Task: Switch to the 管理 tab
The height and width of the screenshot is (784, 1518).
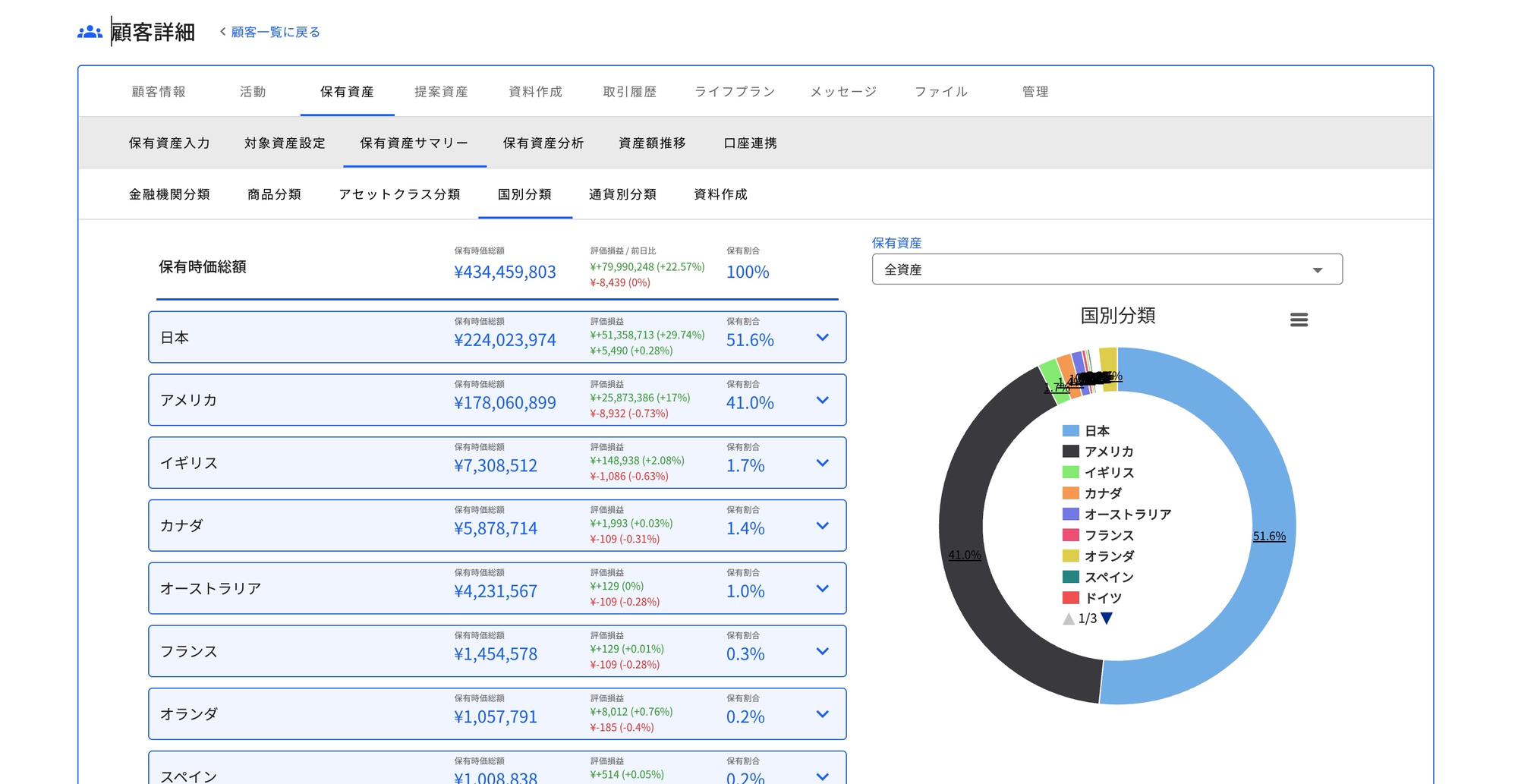Action: (x=1035, y=92)
